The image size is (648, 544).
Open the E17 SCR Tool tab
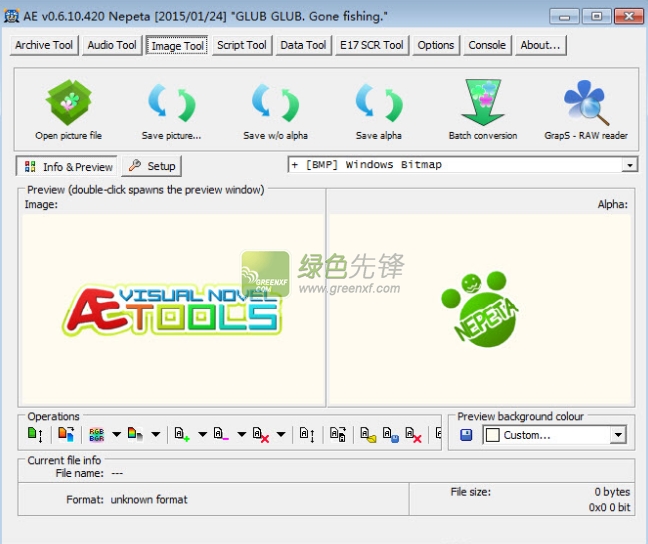tap(372, 45)
